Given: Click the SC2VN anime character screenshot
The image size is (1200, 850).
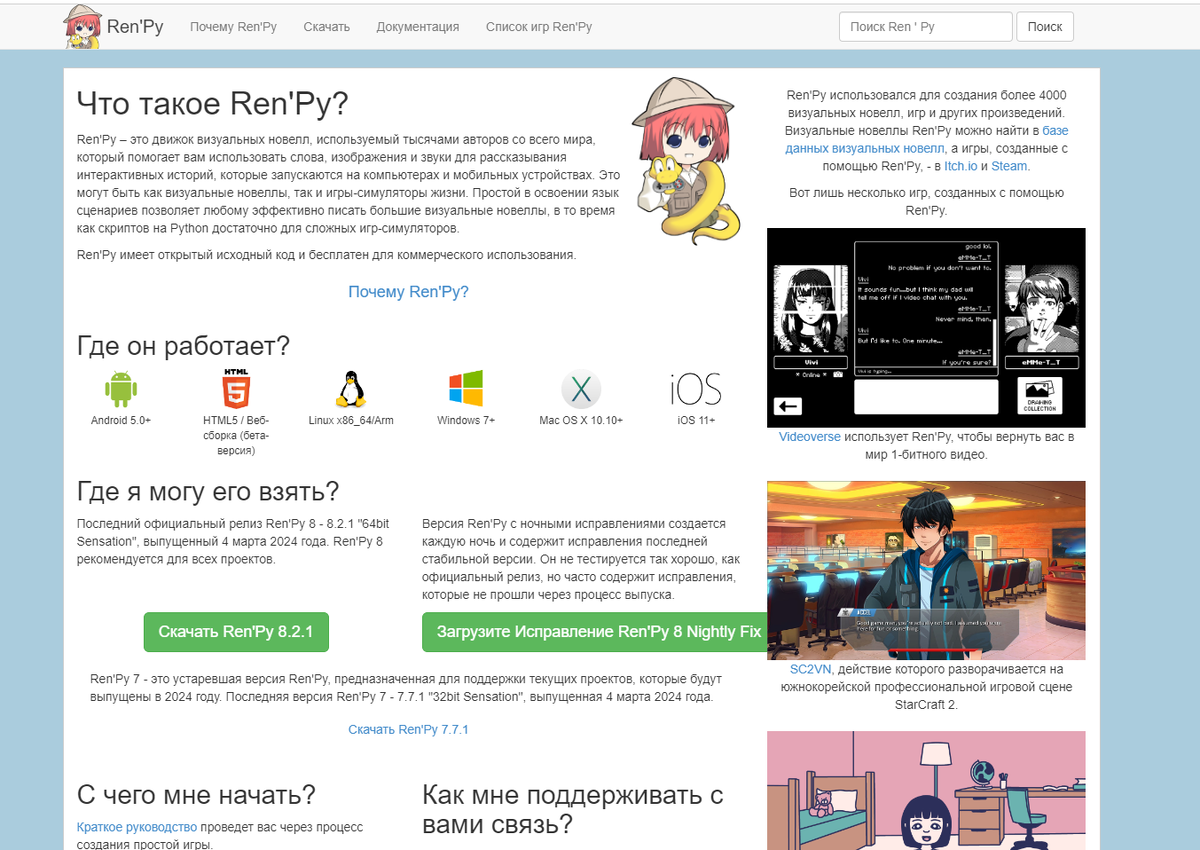Looking at the screenshot, I should 926,570.
